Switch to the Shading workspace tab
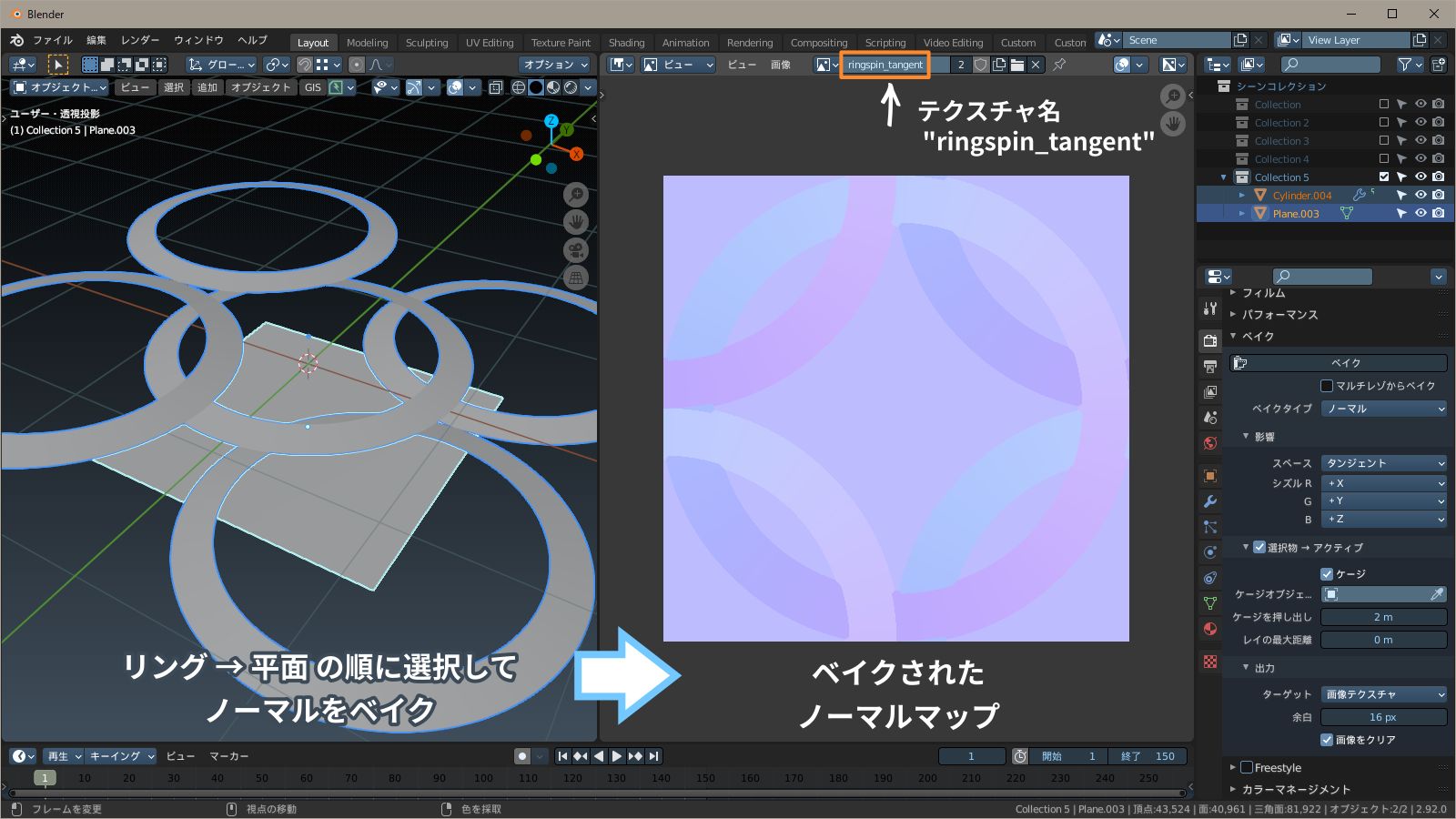The width and height of the screenshot is (1456, 819). click(x=626, y=42)
